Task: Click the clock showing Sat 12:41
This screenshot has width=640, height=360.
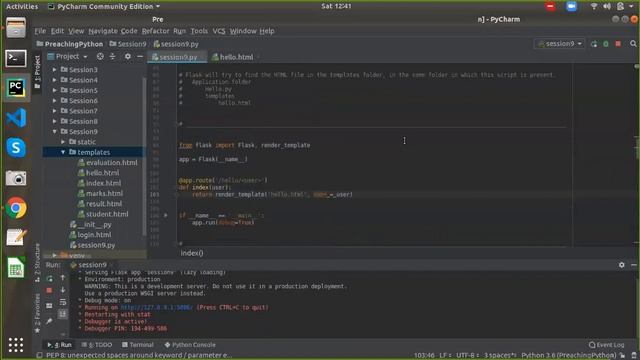Action: click(336, 6)
